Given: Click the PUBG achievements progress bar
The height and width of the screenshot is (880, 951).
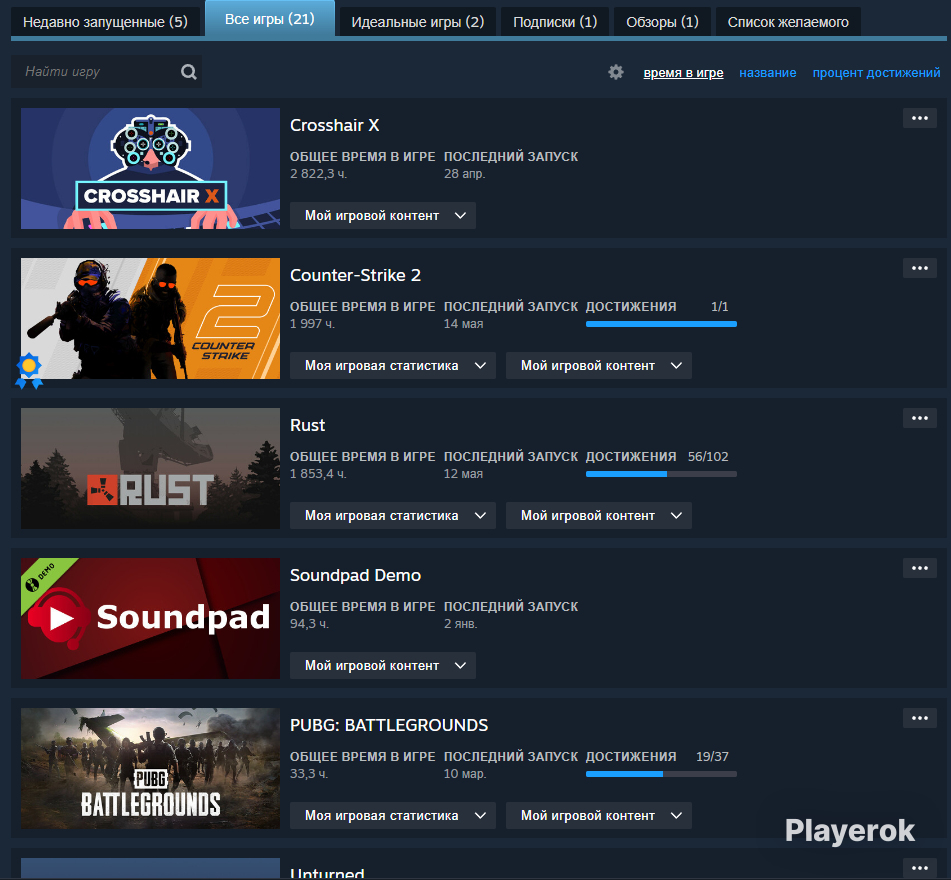Looking at the screenshot, I should (x=661, y=774).
